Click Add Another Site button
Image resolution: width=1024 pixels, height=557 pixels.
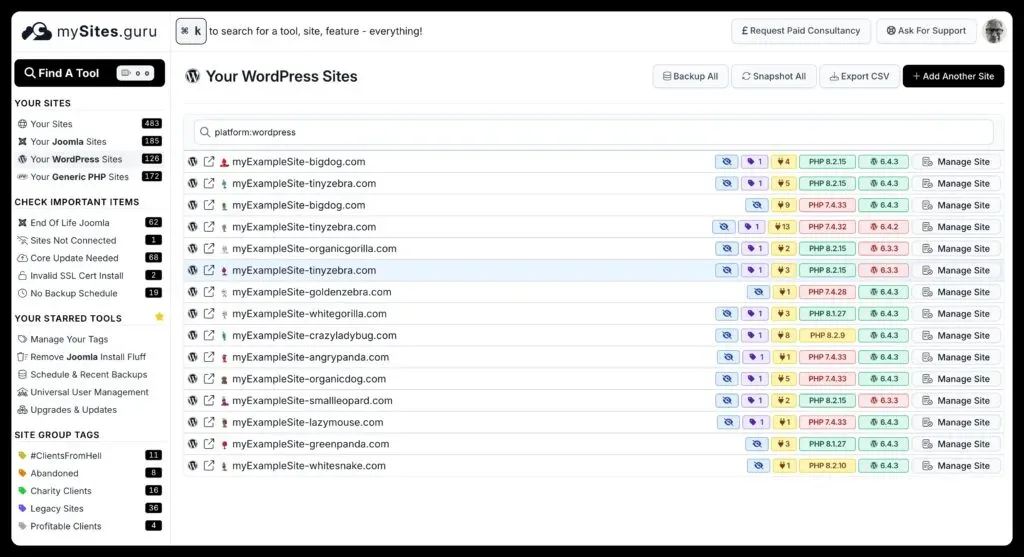pyautogui.click(x=953, y=76)
